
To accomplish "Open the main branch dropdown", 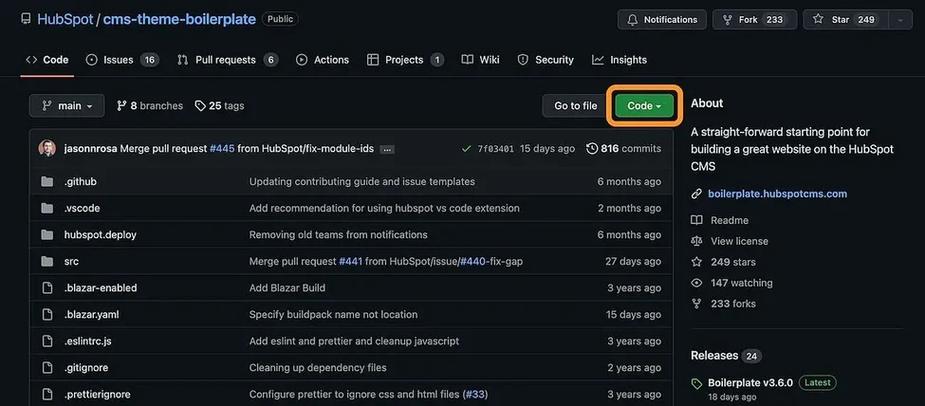I will [x=67, y=106].
